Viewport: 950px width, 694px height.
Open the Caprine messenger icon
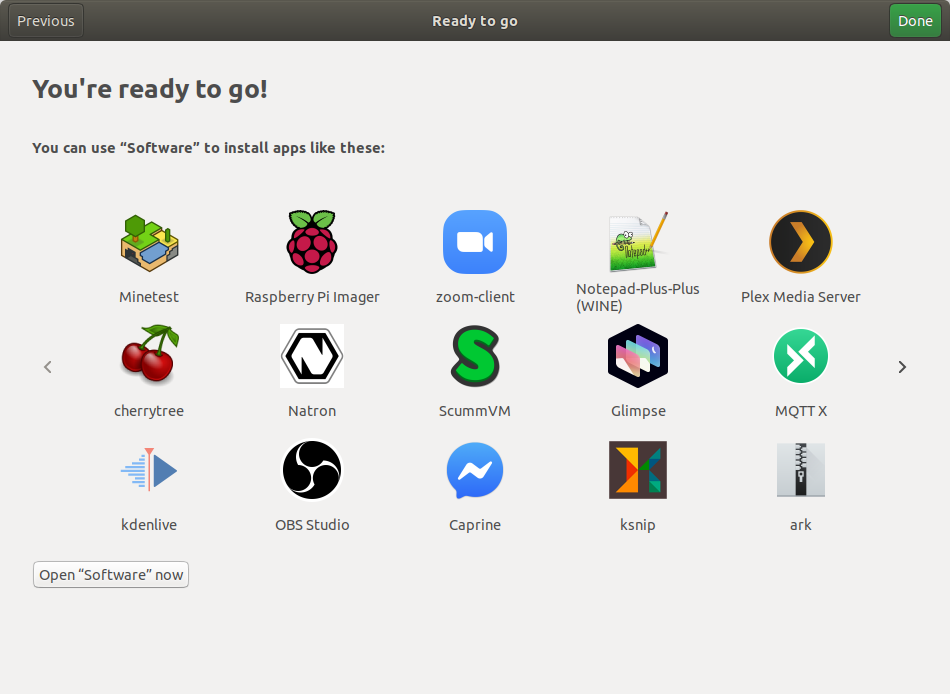pos(475,470)
